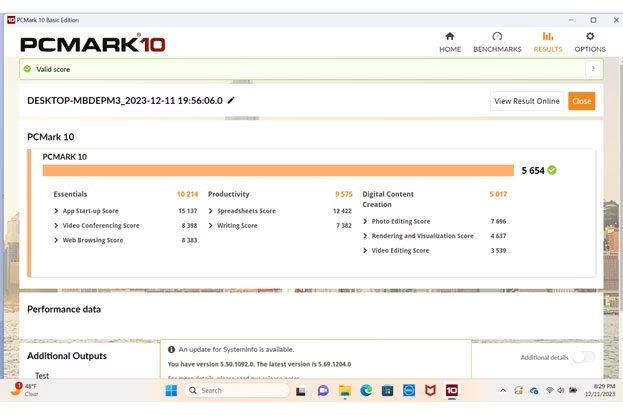
Task: Expand Spreadsheets Score
Action: click(211, 211)
